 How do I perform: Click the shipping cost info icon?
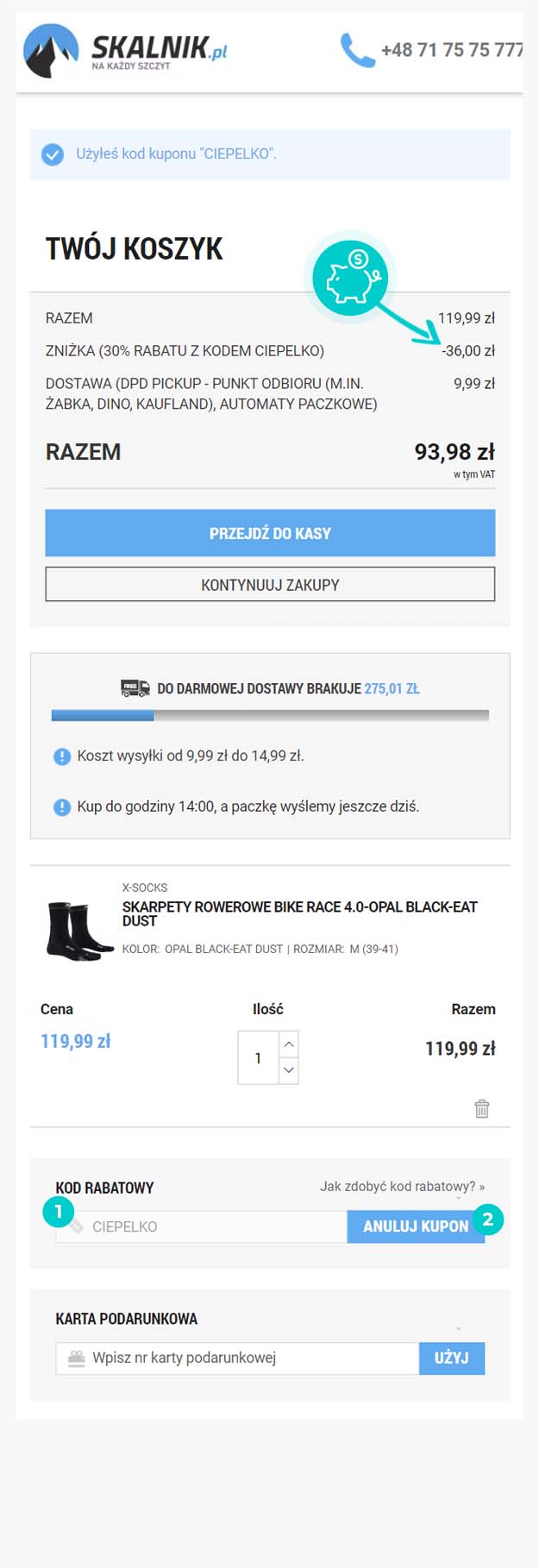pos(62,756)
